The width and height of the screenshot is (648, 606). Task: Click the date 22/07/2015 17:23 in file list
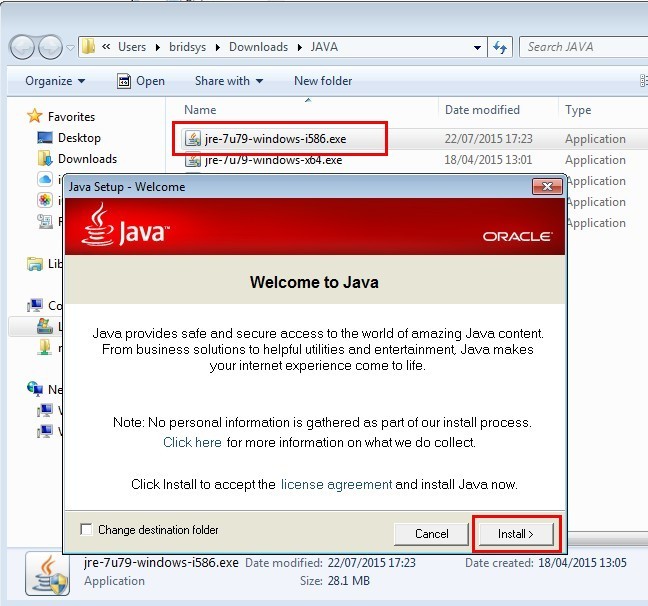tap(488, 139)
